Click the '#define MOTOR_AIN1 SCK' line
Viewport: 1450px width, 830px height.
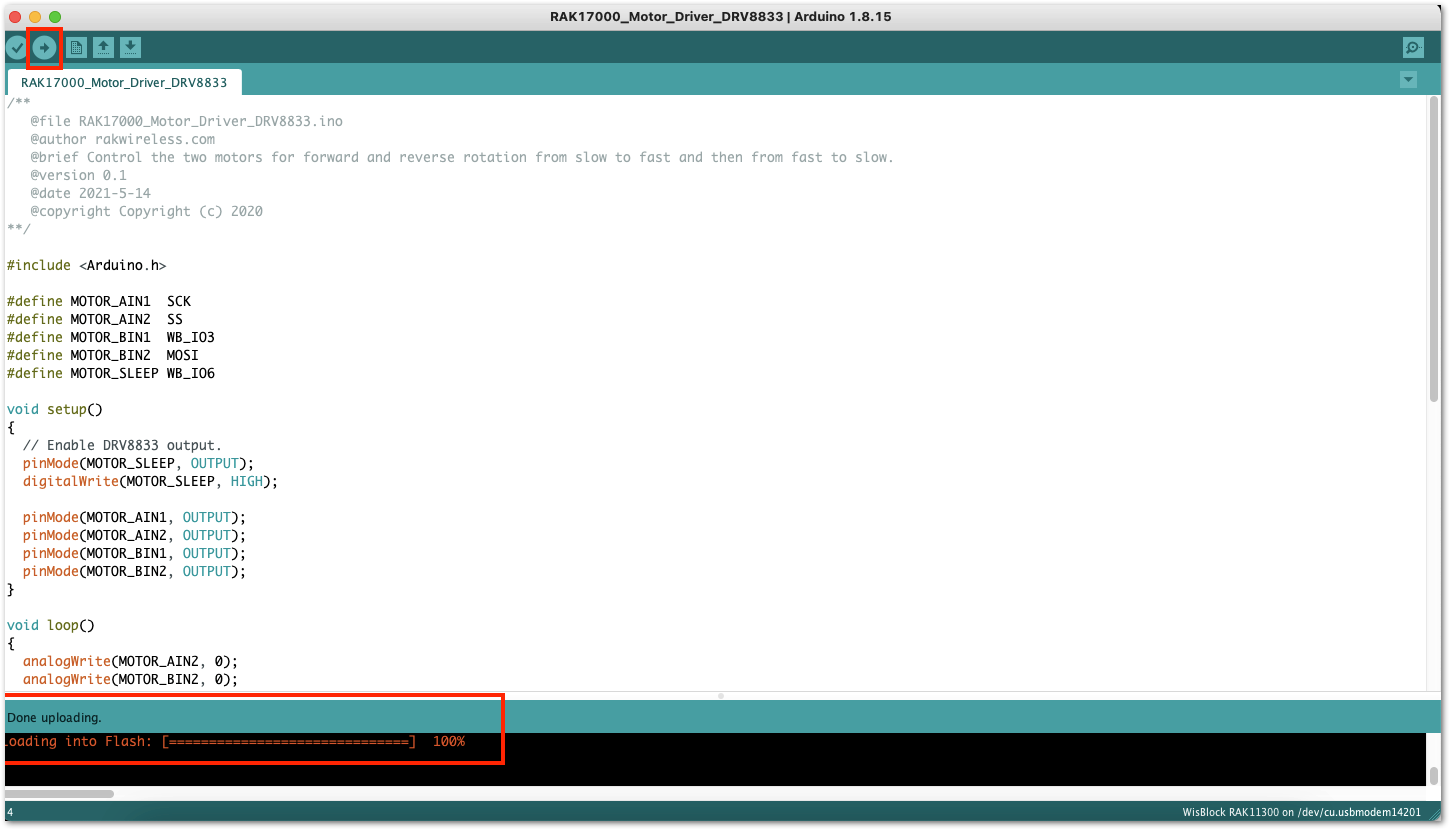point(98,301)
